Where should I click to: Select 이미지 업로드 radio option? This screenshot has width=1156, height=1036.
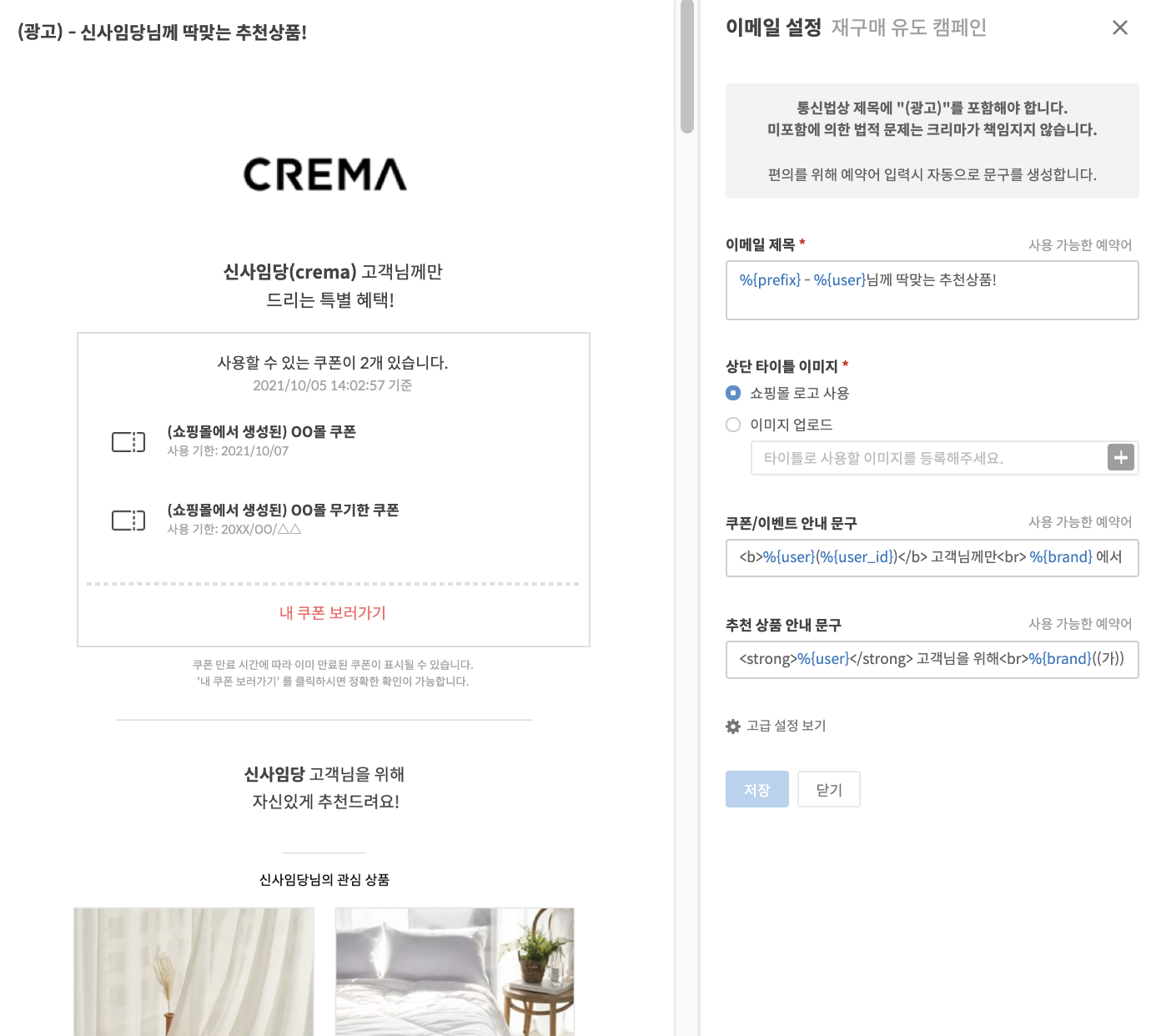coord(733,425)
